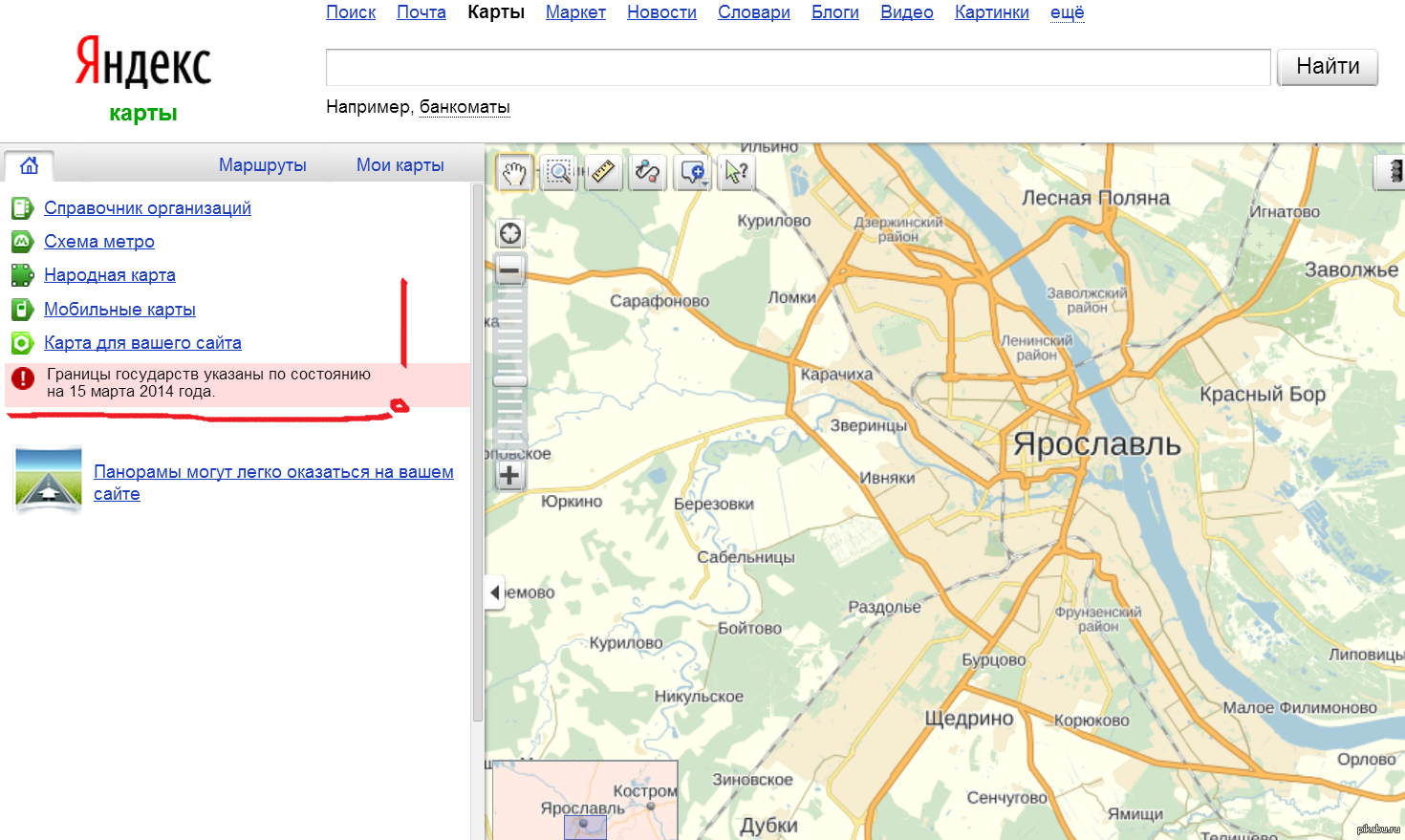Click the Мобильные карты icon
Image resolution: width=1405 pixels, height=840 pixels.
tap(22, 310)
